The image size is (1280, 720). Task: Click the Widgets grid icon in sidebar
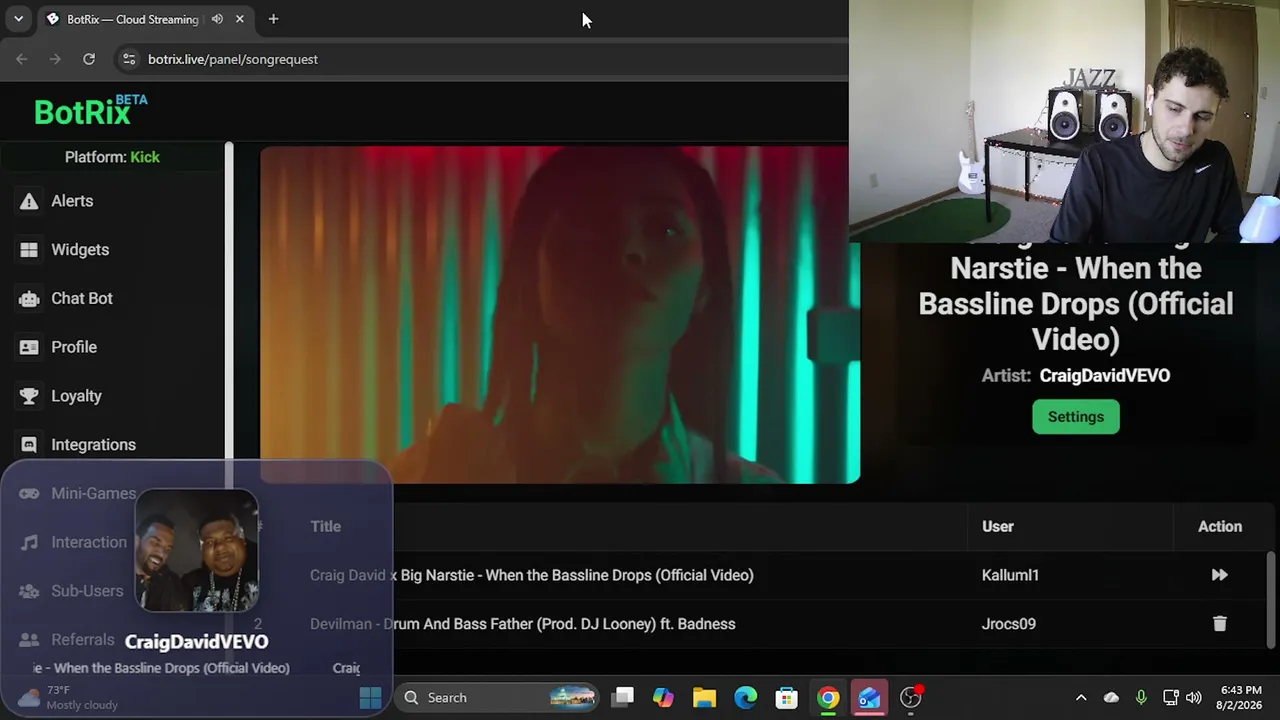(29, 250)
